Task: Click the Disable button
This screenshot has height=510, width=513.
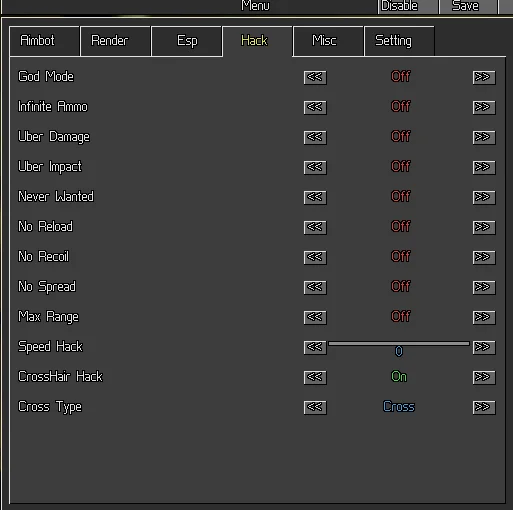Action: [408, 6]
